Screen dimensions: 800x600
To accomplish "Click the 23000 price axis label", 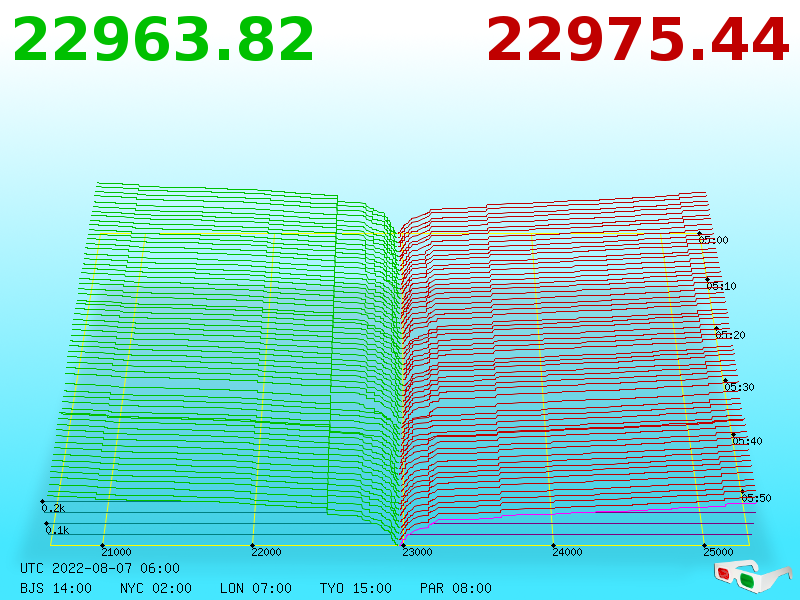I will click(x=417, y=552).
